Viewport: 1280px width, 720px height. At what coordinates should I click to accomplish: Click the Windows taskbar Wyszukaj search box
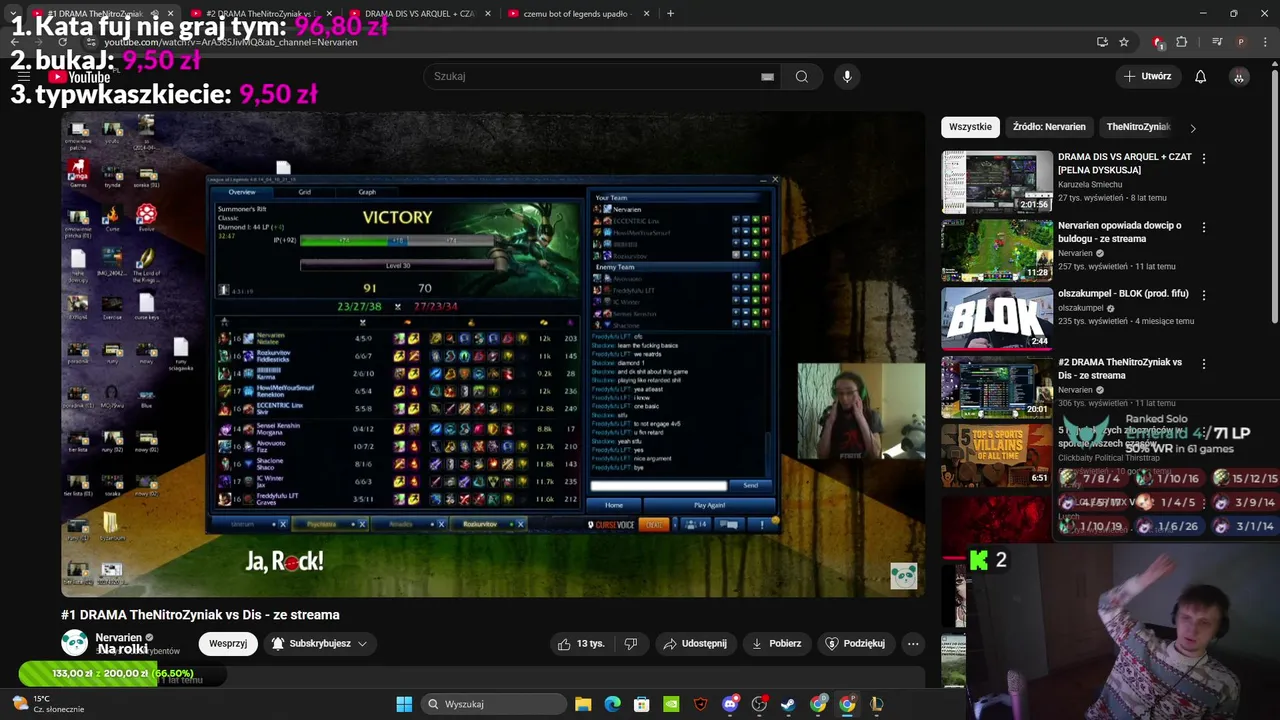494,704
